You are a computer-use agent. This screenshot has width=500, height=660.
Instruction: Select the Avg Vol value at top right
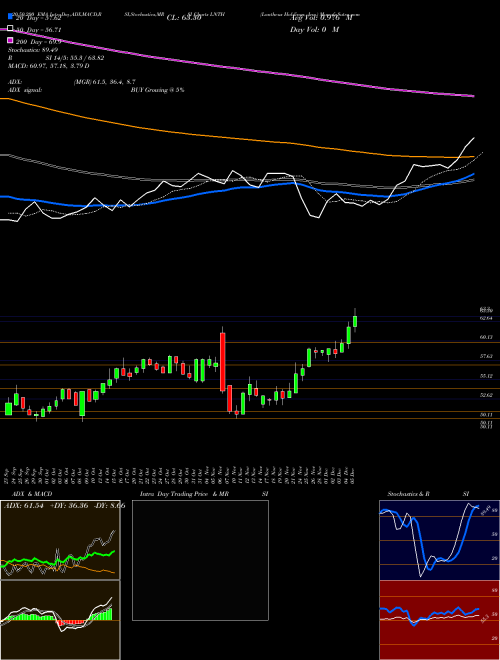(321, 18)
